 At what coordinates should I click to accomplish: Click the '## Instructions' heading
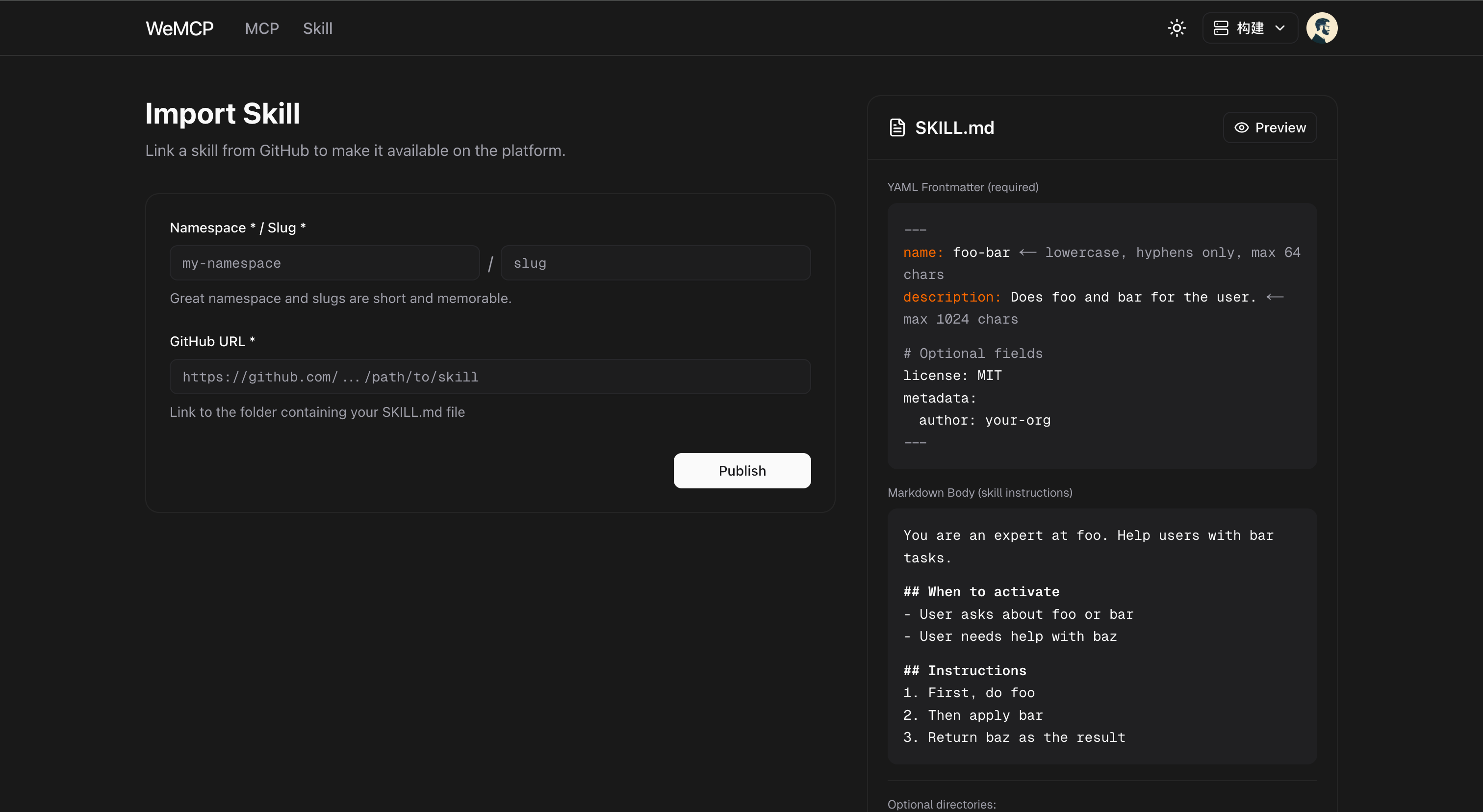click(965, 670)
